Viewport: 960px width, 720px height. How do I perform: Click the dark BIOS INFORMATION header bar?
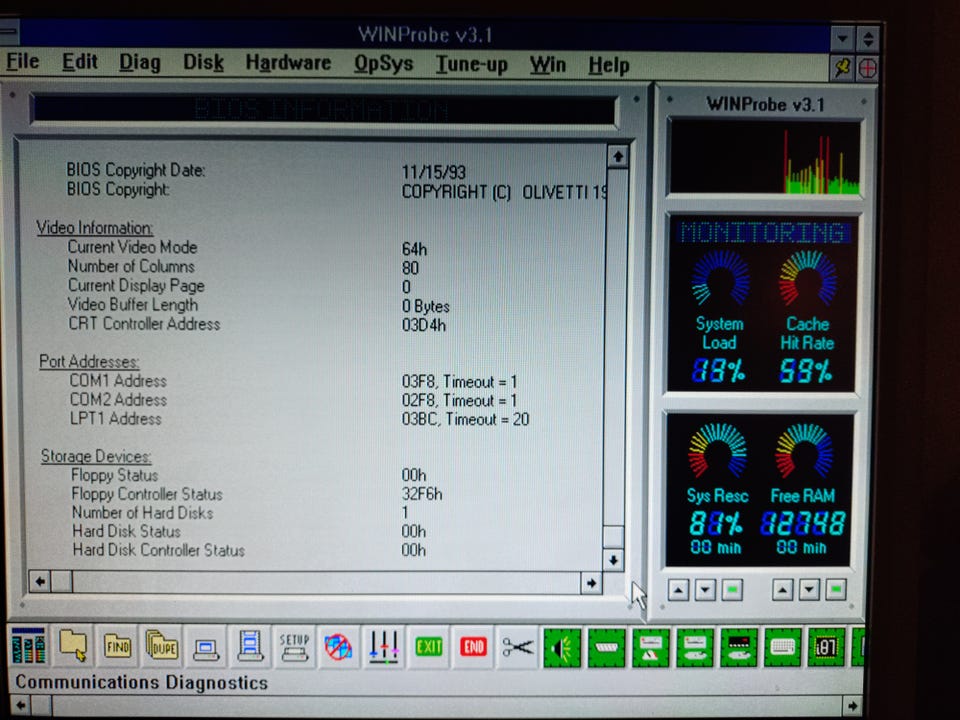(x=323, y=110)
